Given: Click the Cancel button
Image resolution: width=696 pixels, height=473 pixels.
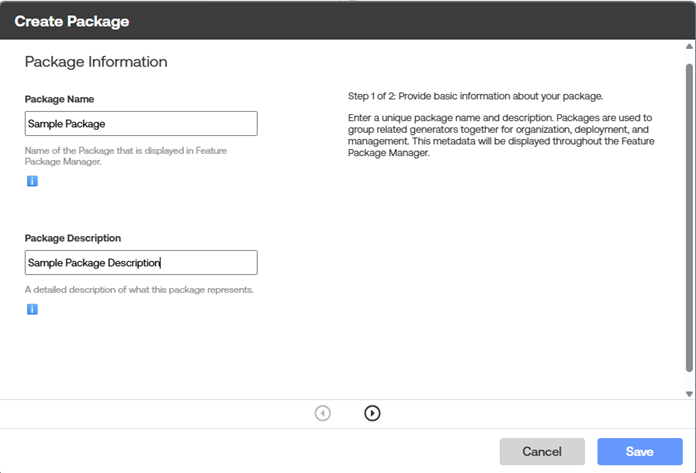Looking at the screenshot, I should [x=542, y=451].
